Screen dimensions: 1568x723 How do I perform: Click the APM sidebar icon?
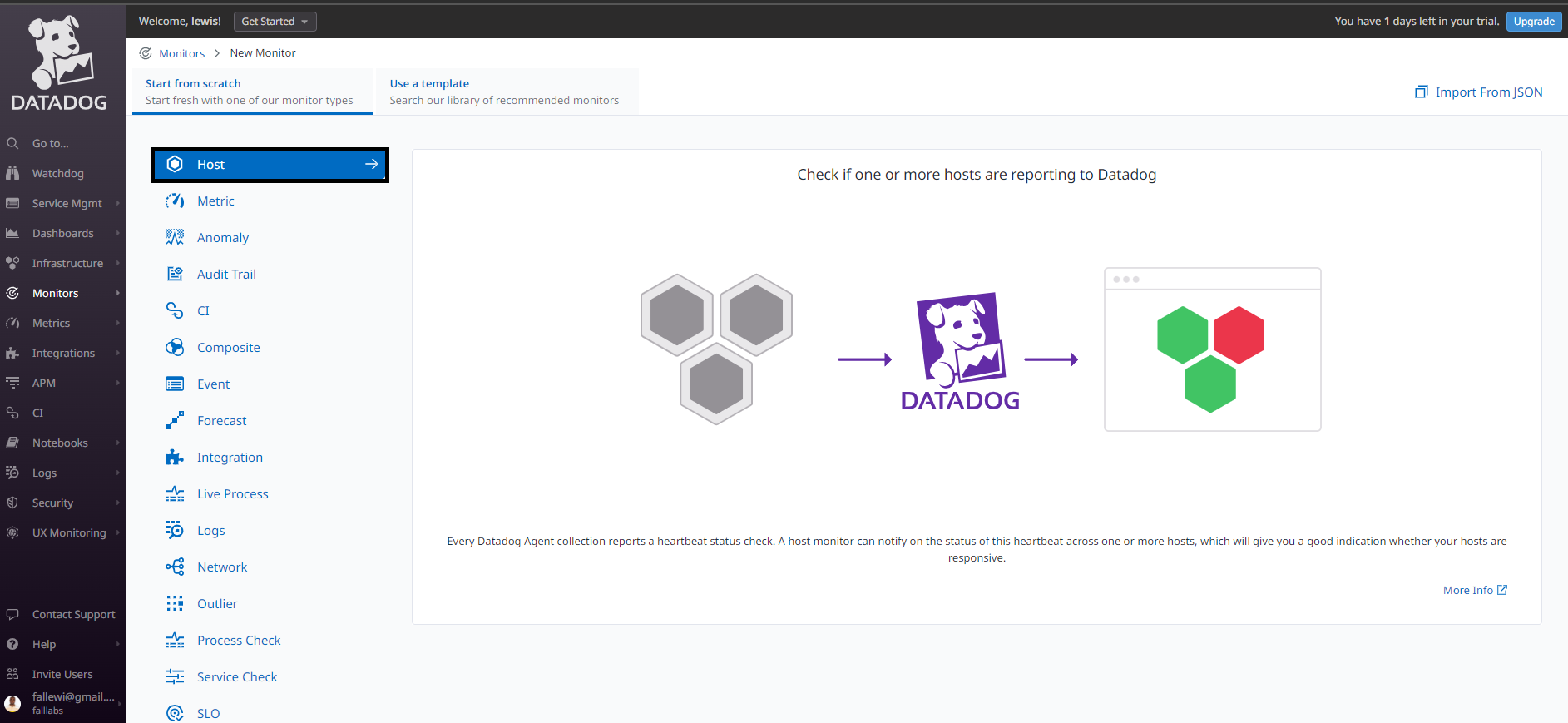(12, 383)
